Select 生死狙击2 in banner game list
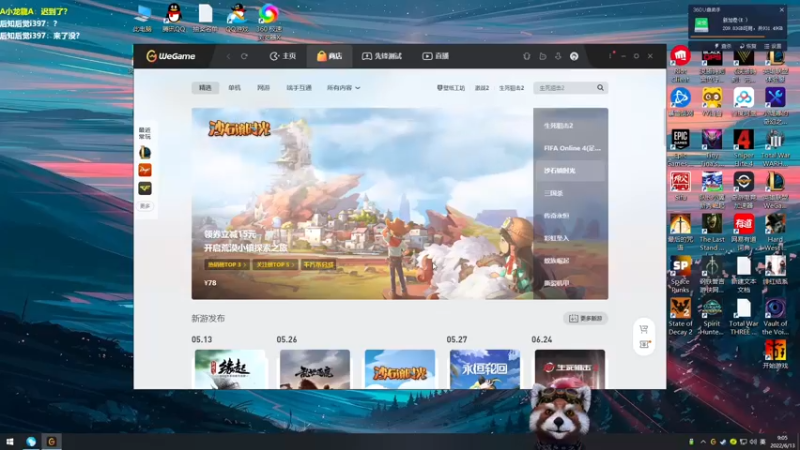 559,126
